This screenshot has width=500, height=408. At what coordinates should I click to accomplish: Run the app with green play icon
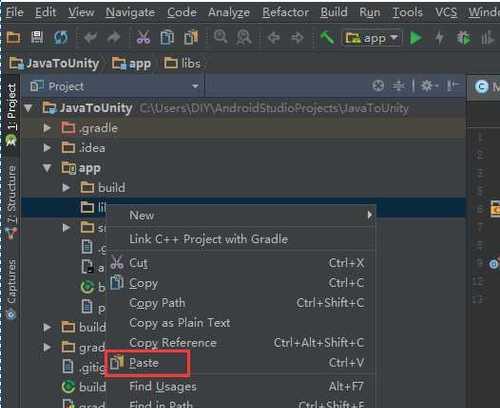pos(416,38)
